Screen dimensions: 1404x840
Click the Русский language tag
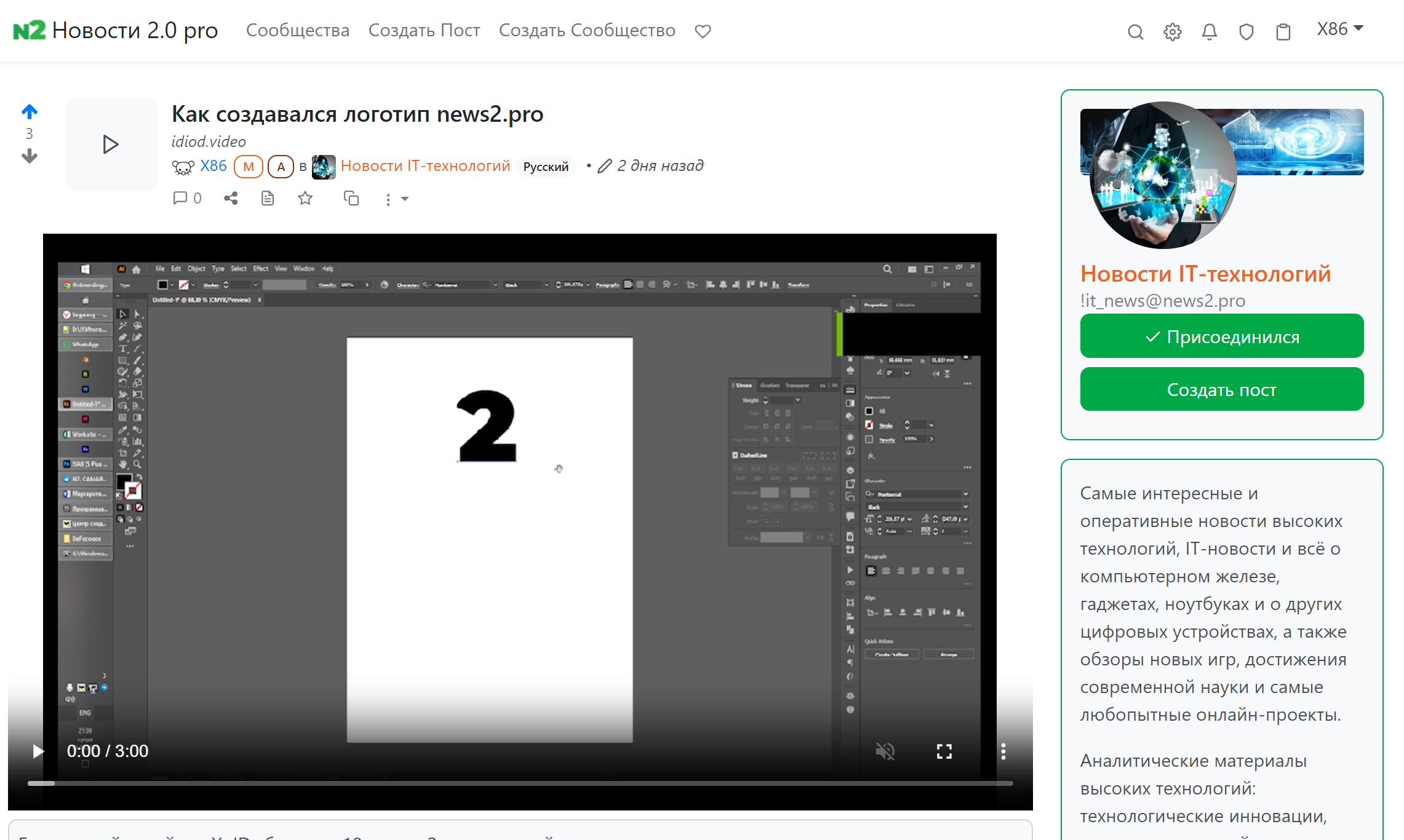(x=546, y=167)
